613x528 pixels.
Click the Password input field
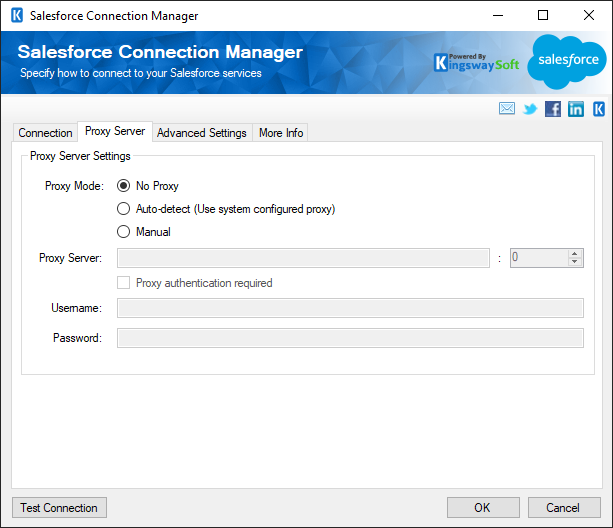(x=350, y=338)
